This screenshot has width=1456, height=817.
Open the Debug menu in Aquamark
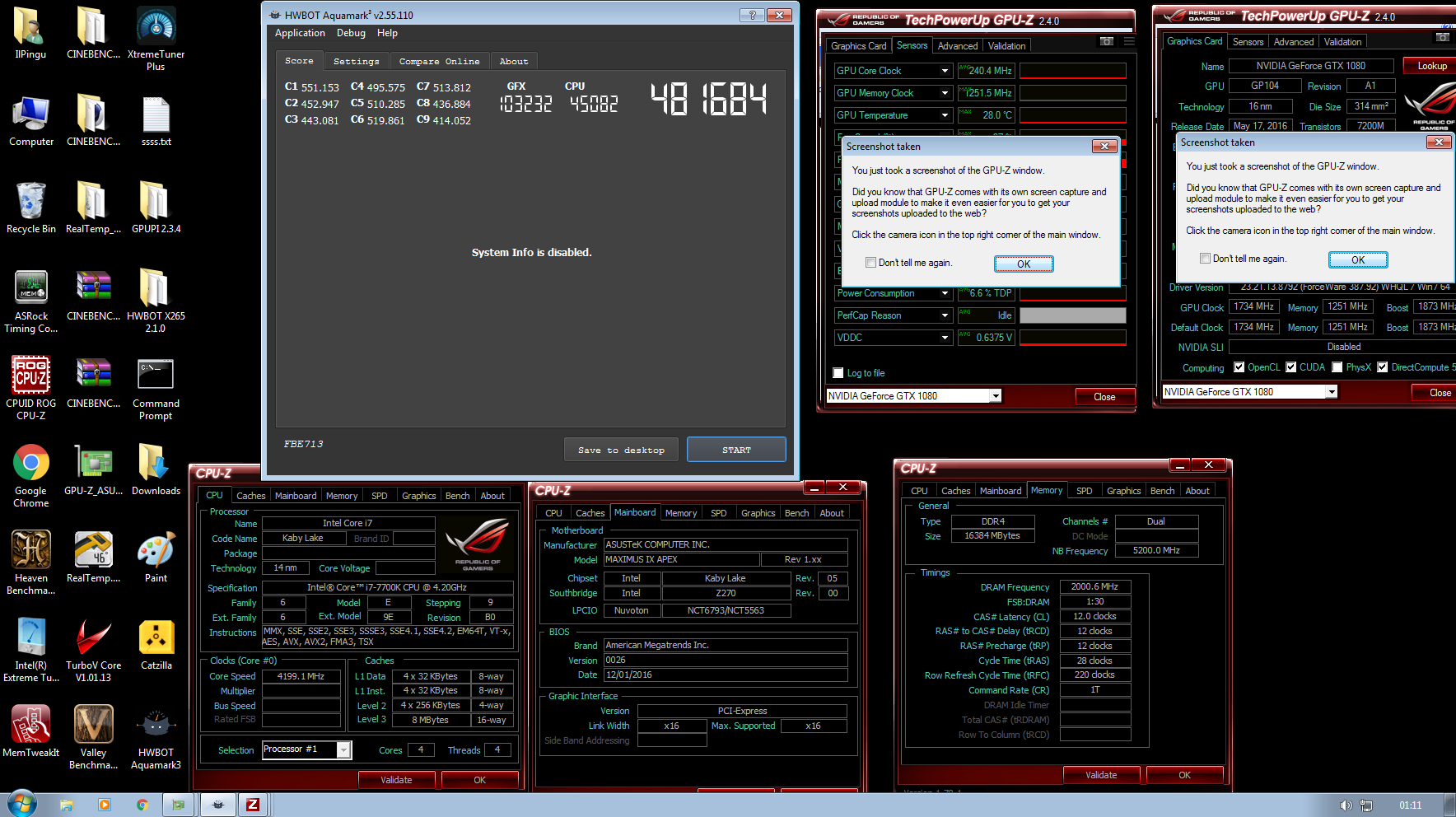(x=351, y=33)
